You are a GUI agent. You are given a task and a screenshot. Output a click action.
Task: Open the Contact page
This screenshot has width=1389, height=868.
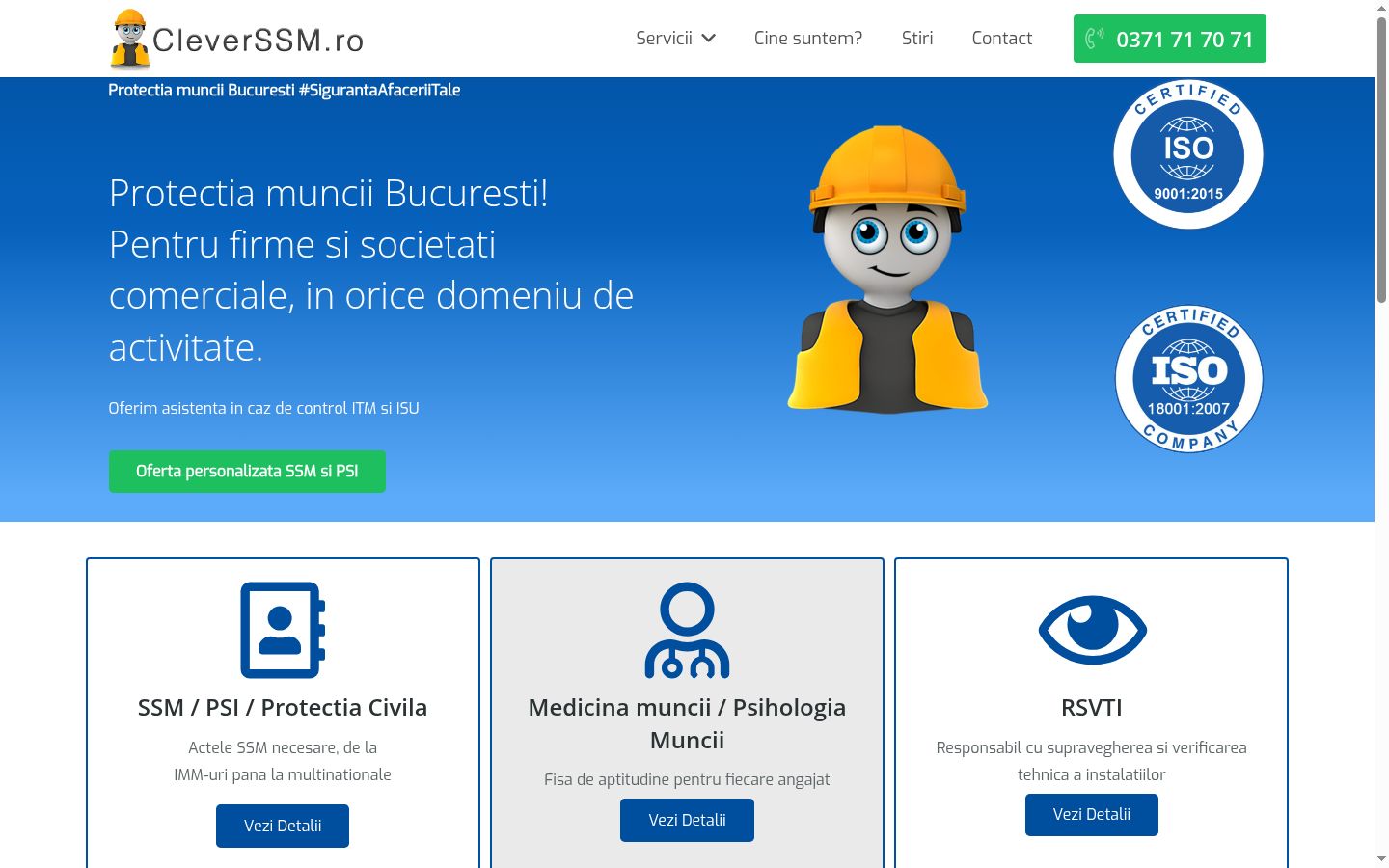tap(1002, 39)
